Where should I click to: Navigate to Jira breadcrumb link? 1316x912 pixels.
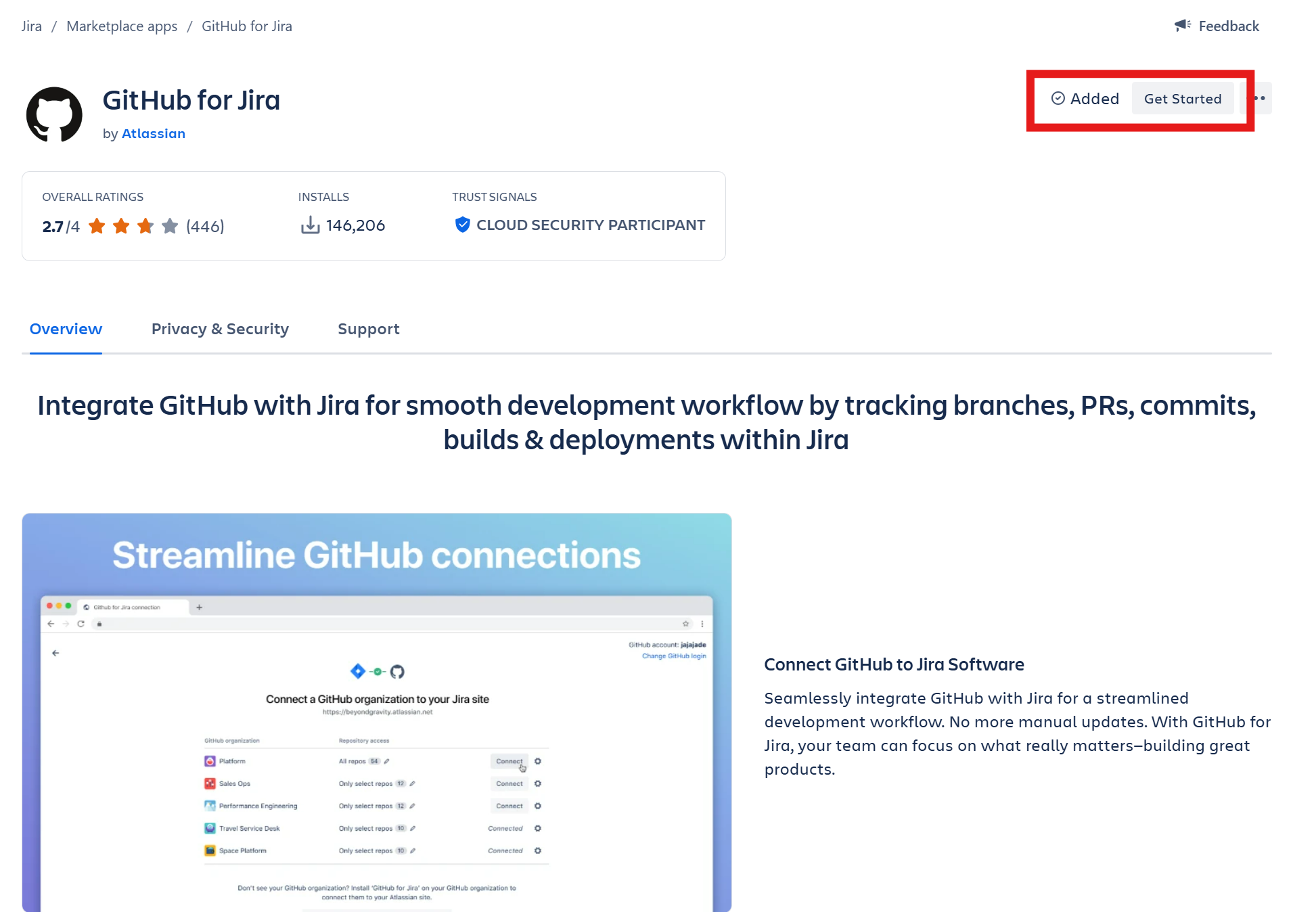pos(31,26)
